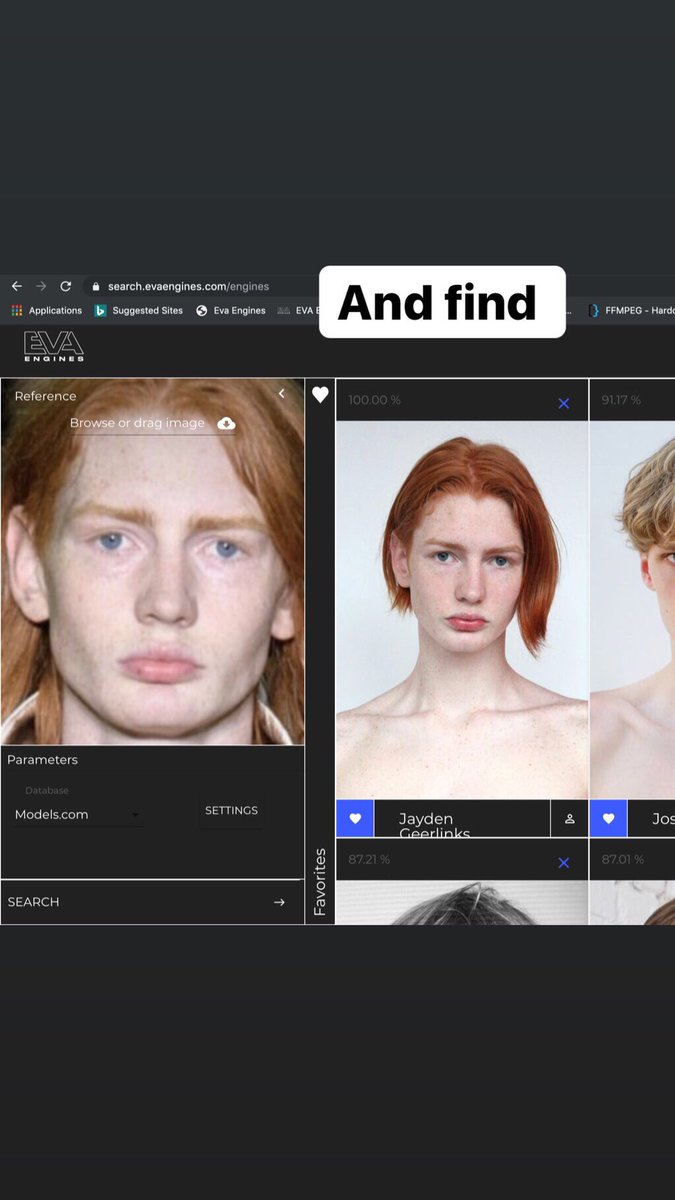This screenshot has height=1200, width=675.
Task: Collapse the Reference panel chevron
Action: (x=282, y=394)
